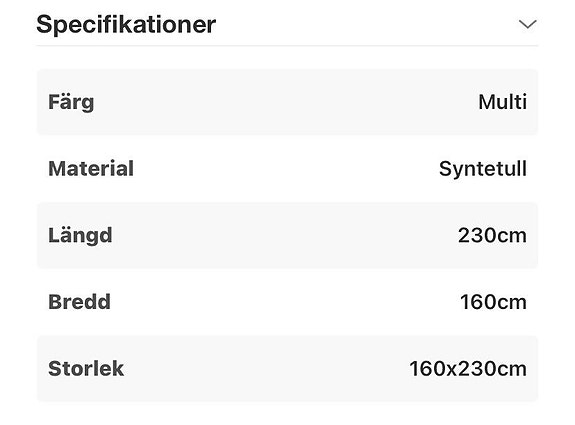Screen dimensions: 575x425
Task: Click the Multi color value
Action: (503, 102)
